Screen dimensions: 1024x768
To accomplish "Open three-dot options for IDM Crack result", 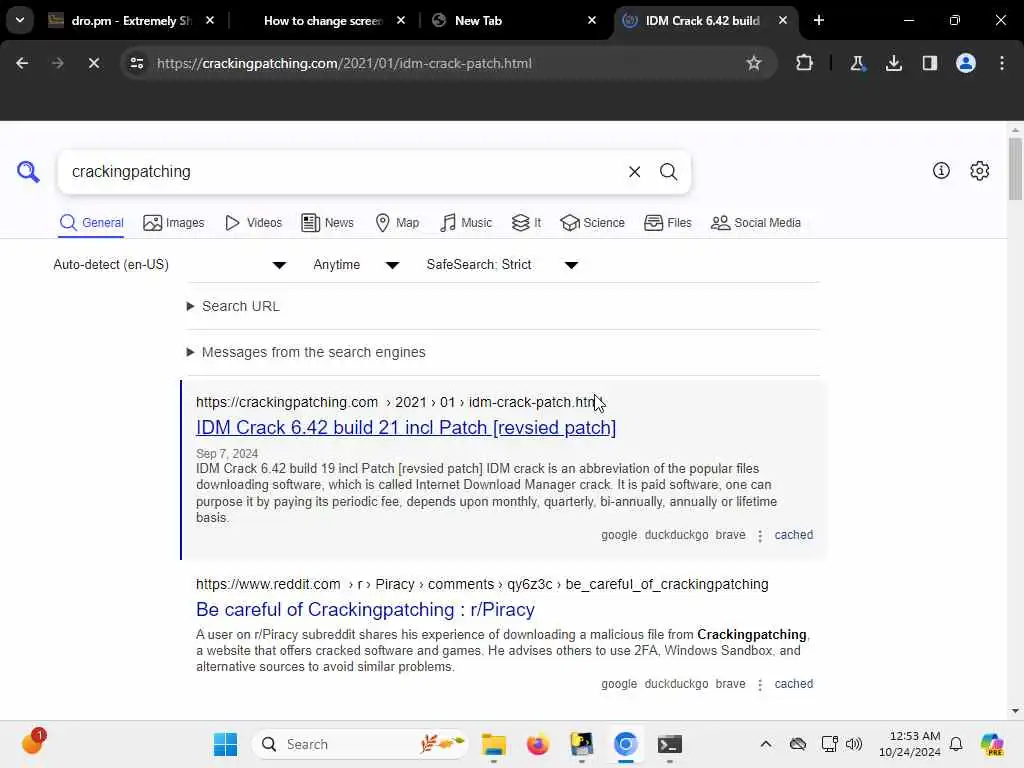I will 760,536.
